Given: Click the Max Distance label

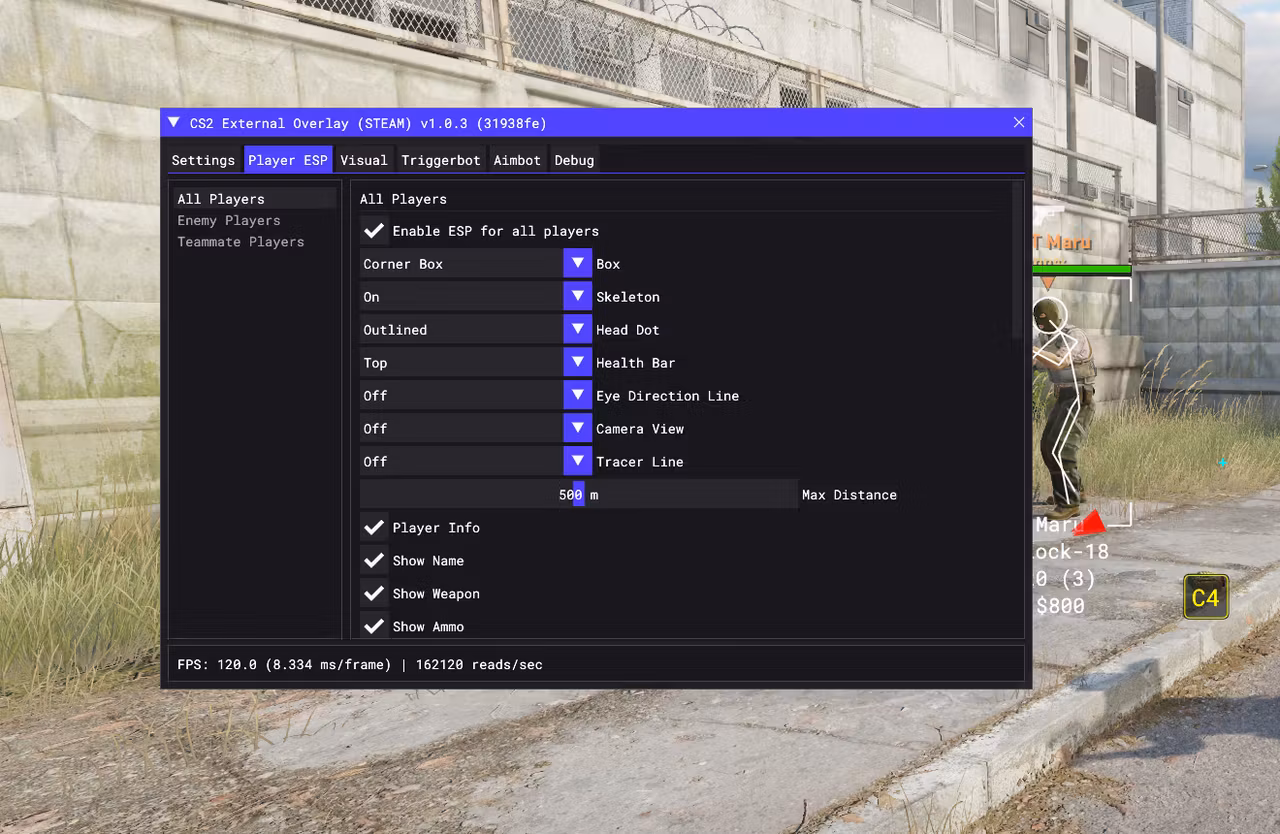Looking at the screenshot, I should [849, 495].
